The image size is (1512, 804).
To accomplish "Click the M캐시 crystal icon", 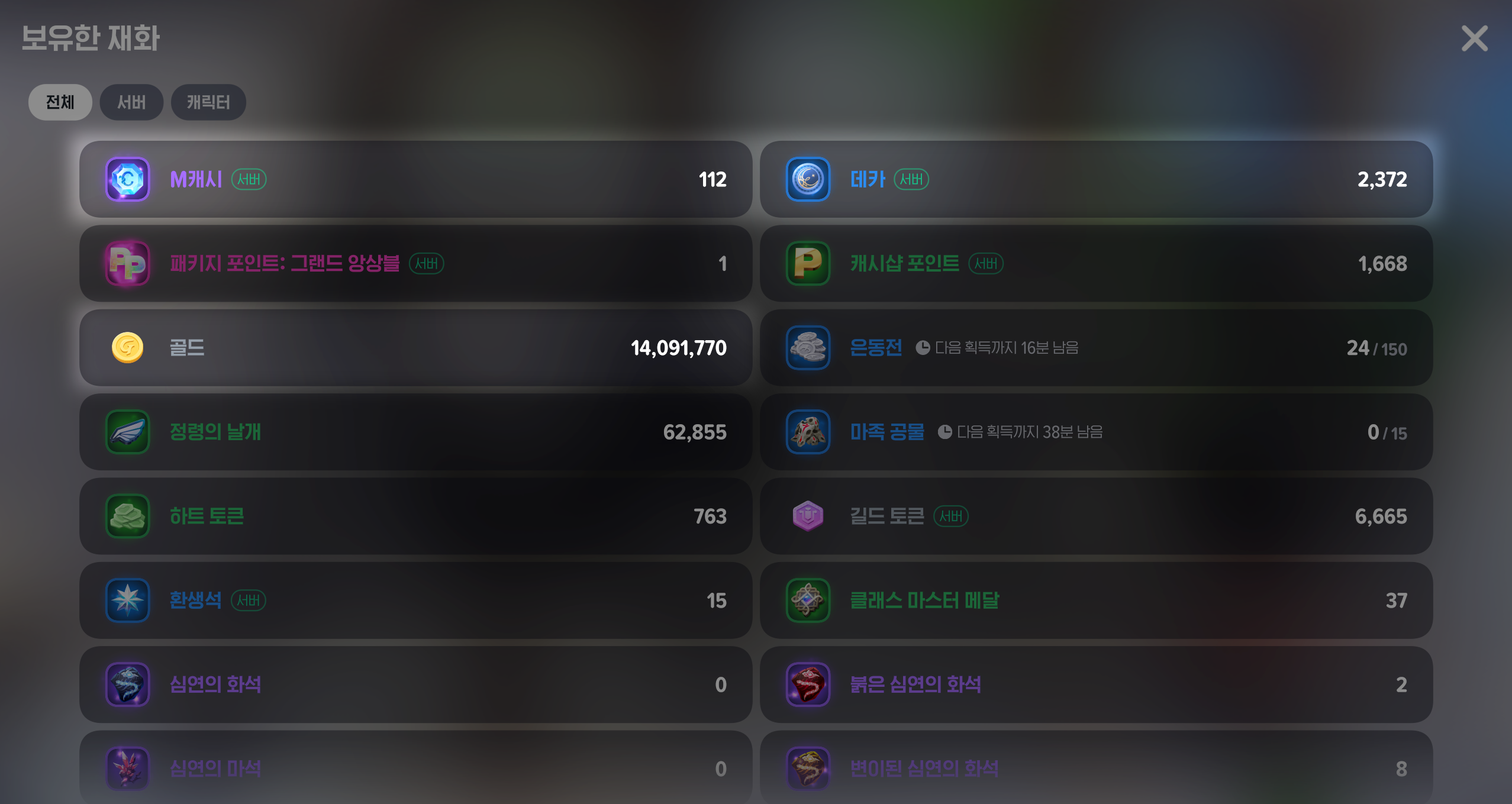I will 128,179.
